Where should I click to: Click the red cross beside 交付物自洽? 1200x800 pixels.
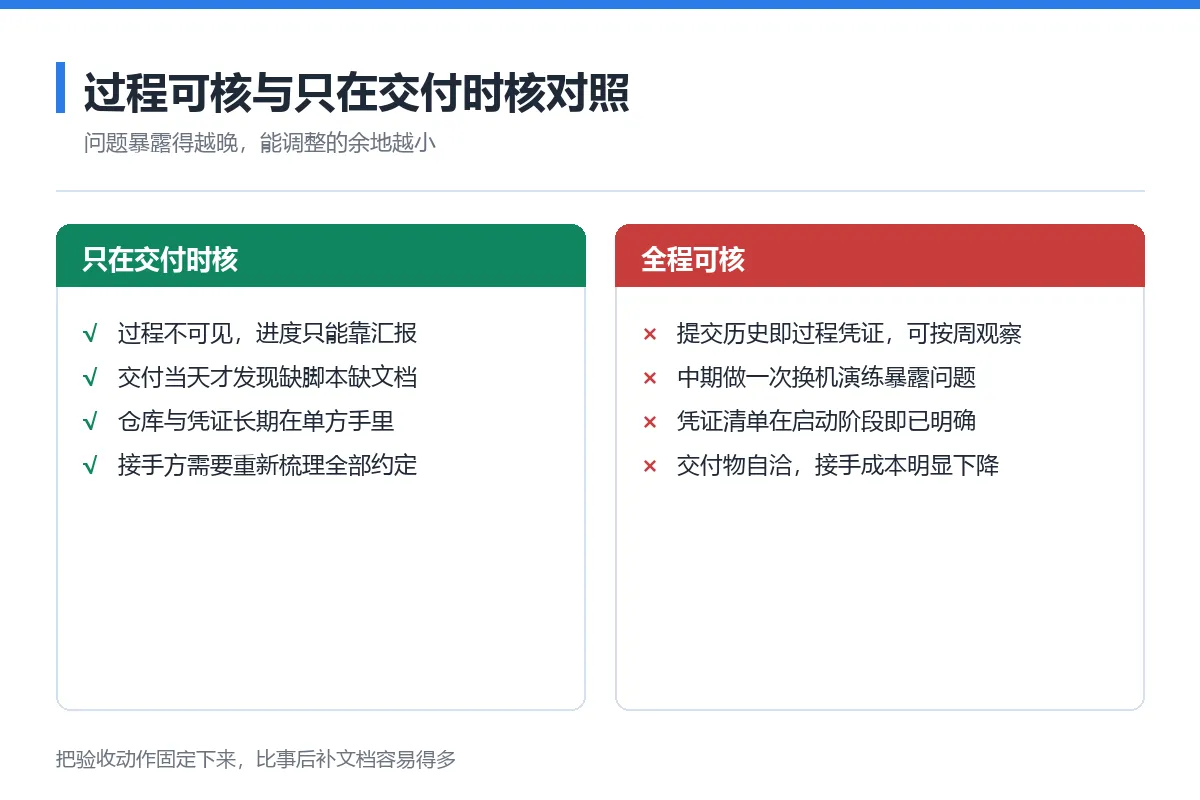pyautogui.click(x=650, y=467)
